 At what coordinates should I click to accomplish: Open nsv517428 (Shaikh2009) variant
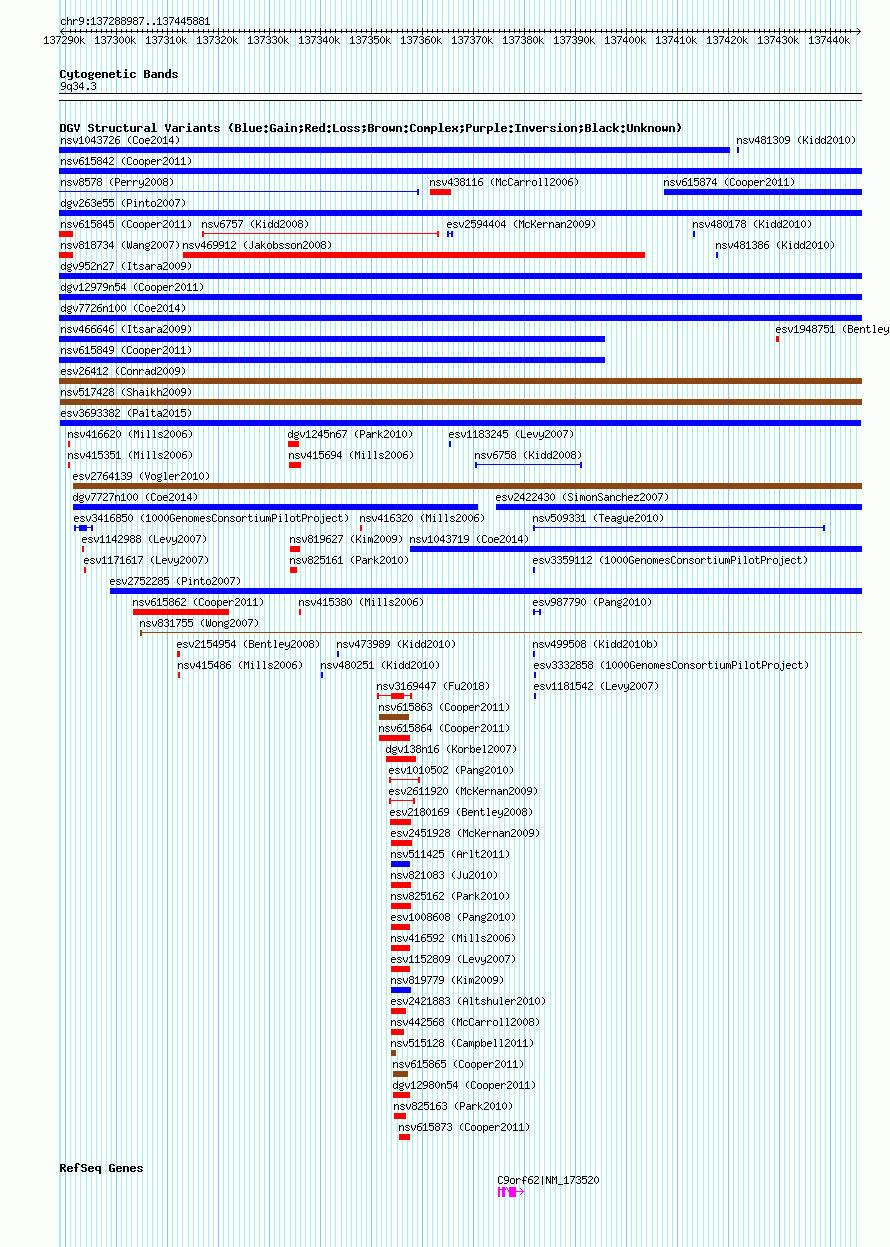126,393
